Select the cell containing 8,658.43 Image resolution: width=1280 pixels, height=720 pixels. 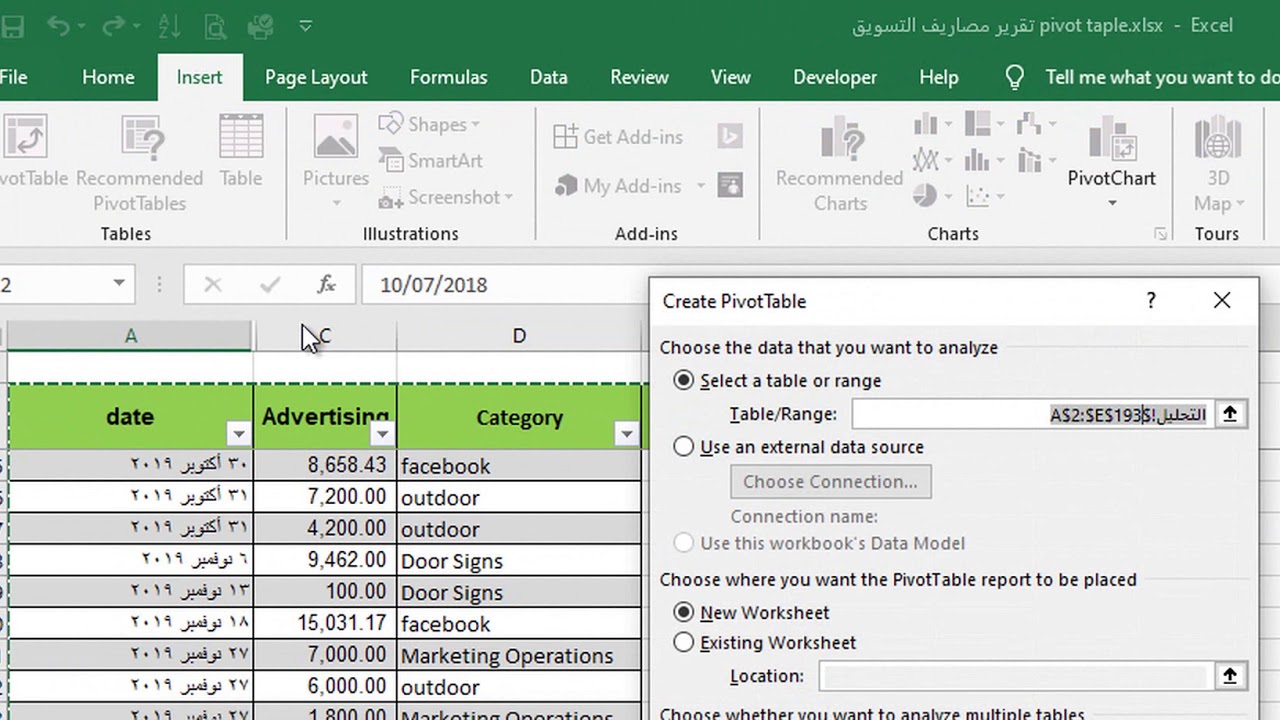click(325, 466)
